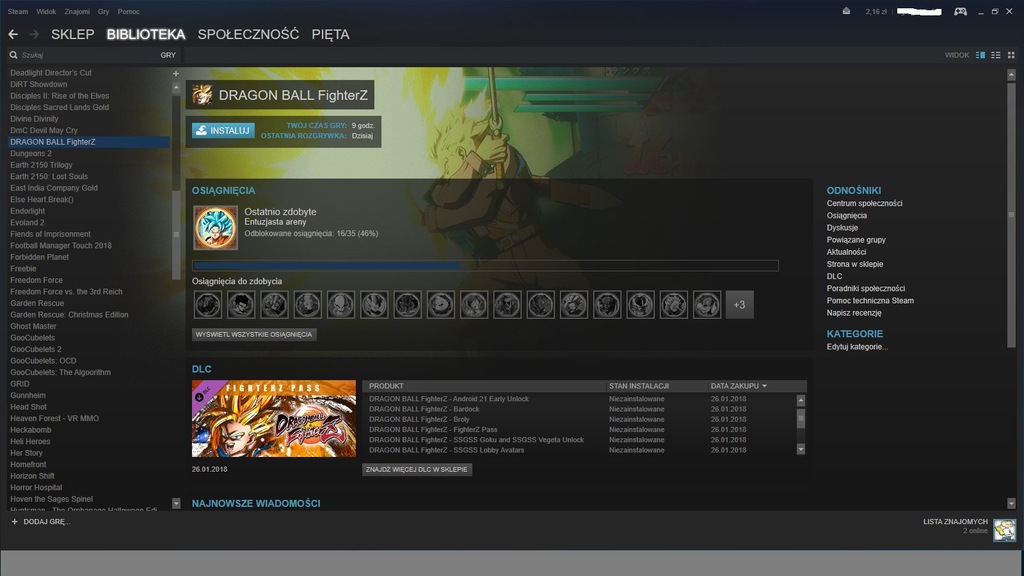Sort DLC by DATA ZAKUPU column
1024x576 pixels.
click(x=739, y=386)
